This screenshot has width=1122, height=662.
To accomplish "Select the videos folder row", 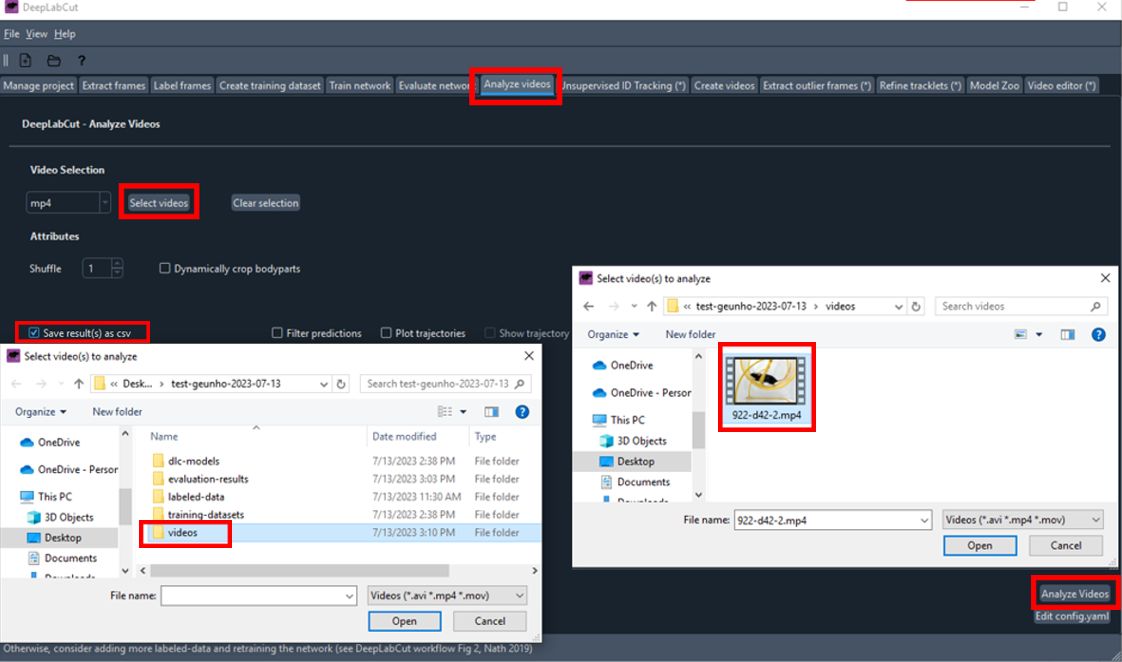I will (345, 532).
